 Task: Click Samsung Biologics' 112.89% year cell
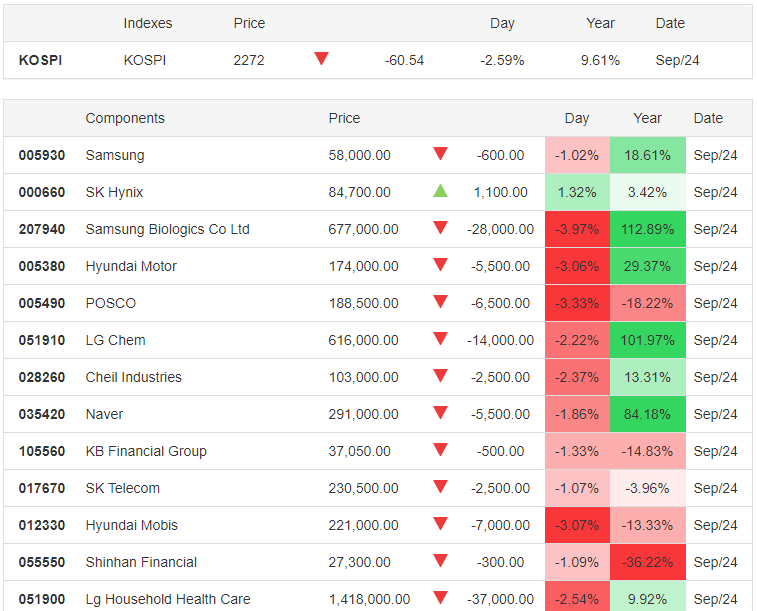[647, 229]
